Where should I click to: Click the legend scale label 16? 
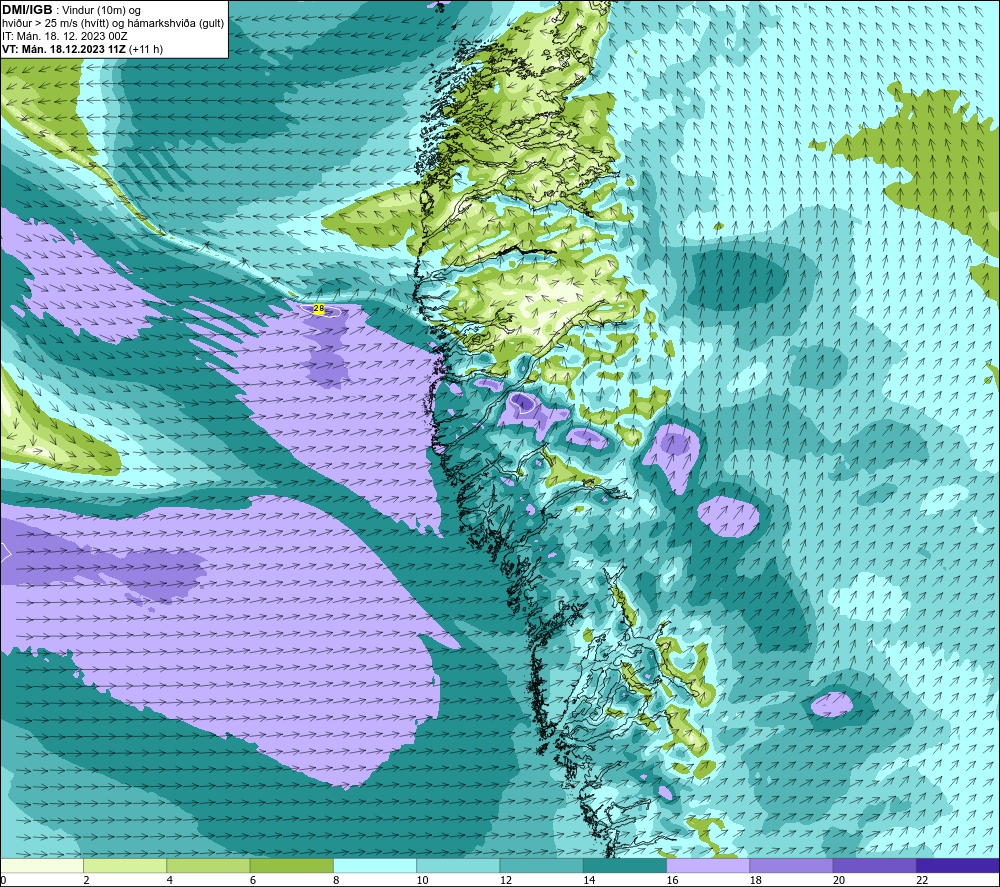672,880
